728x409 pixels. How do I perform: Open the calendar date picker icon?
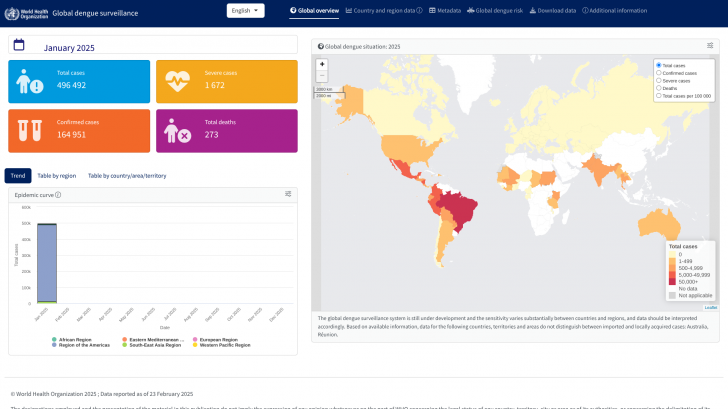click(x=19, y=45)
